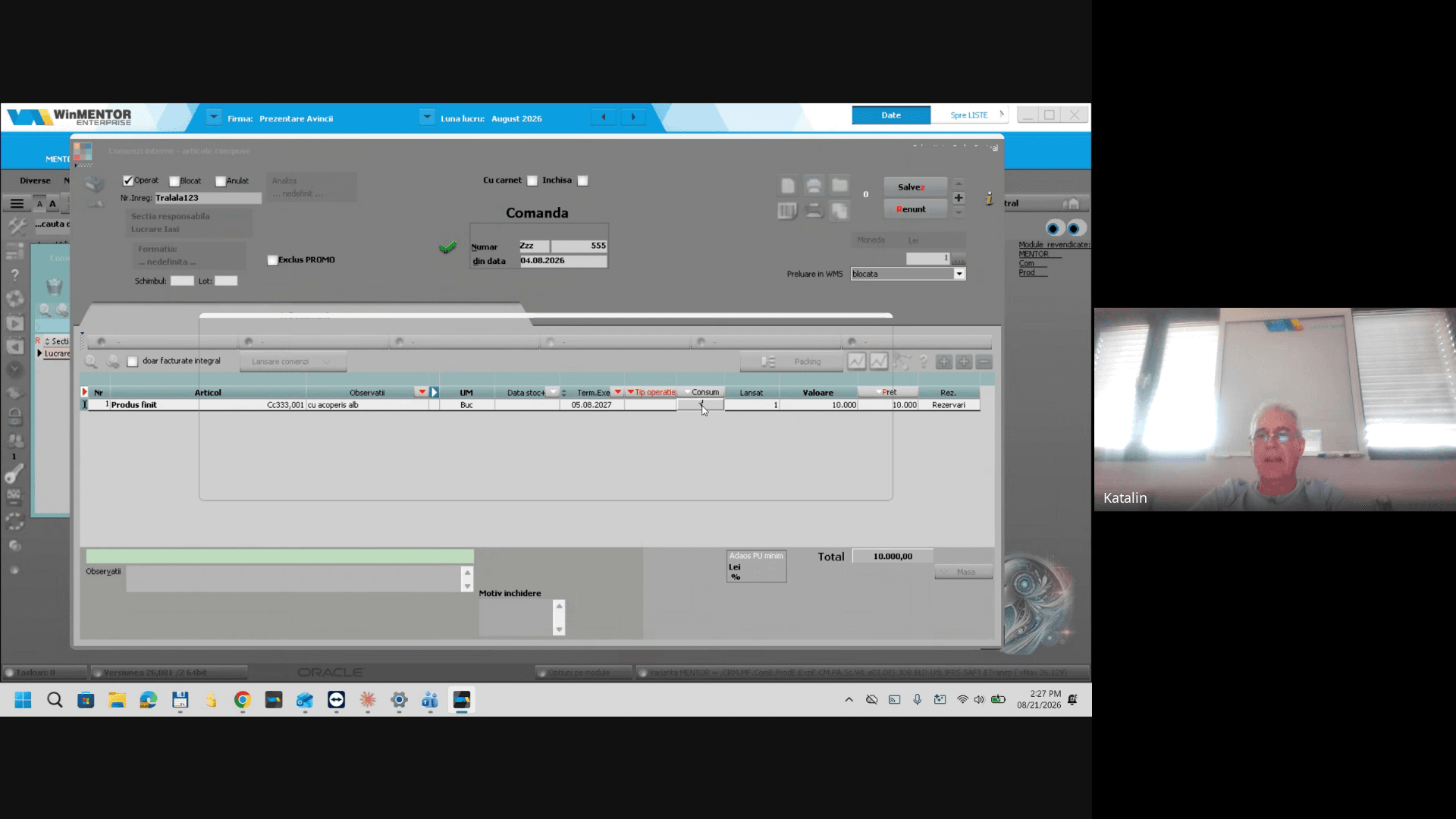
Task: Click the Observatii scrollbar down arrow
Action: pos(467,586)
